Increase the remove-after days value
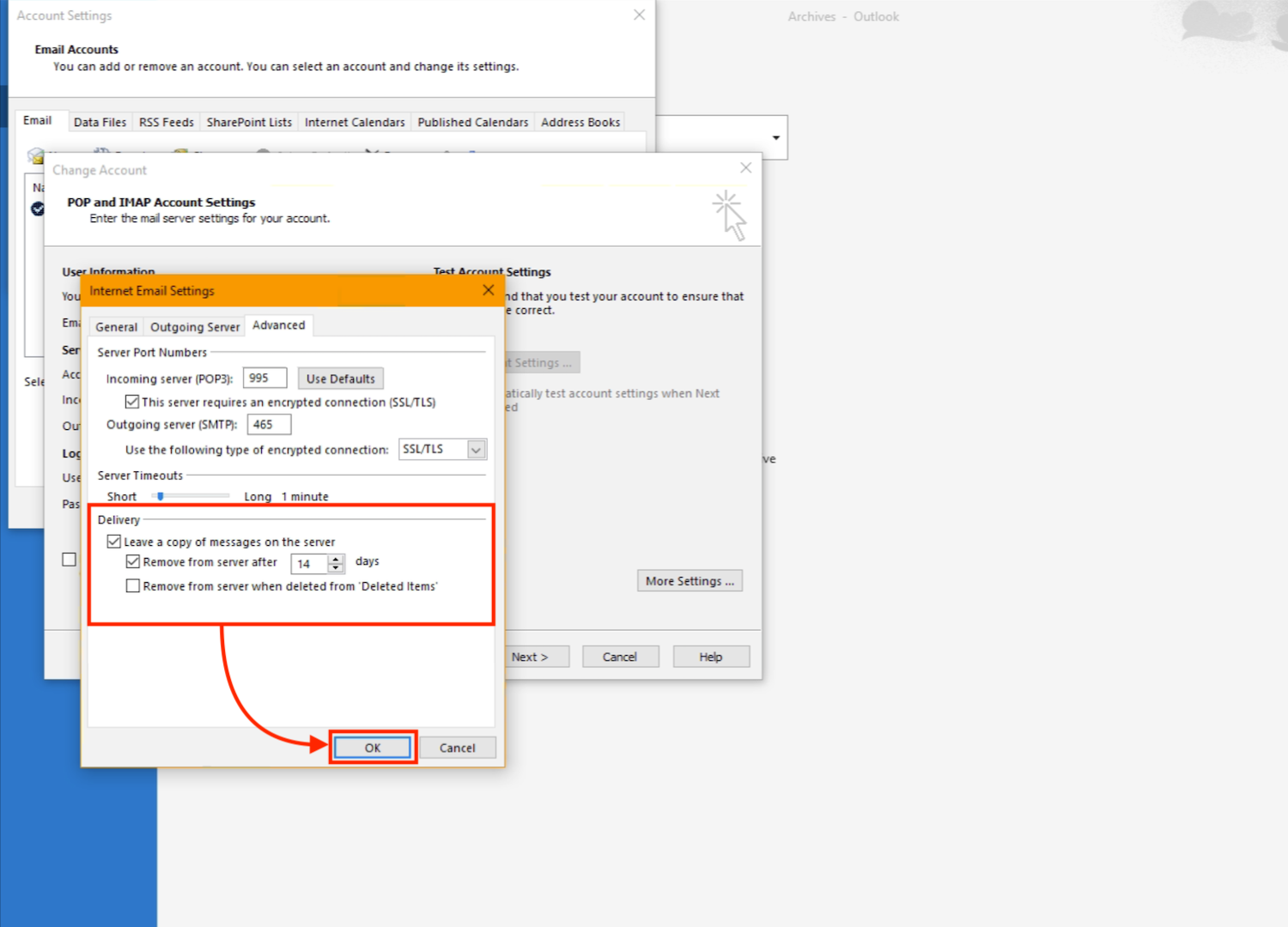Viewport: 1288px width, 927px height. coord(337,559)
